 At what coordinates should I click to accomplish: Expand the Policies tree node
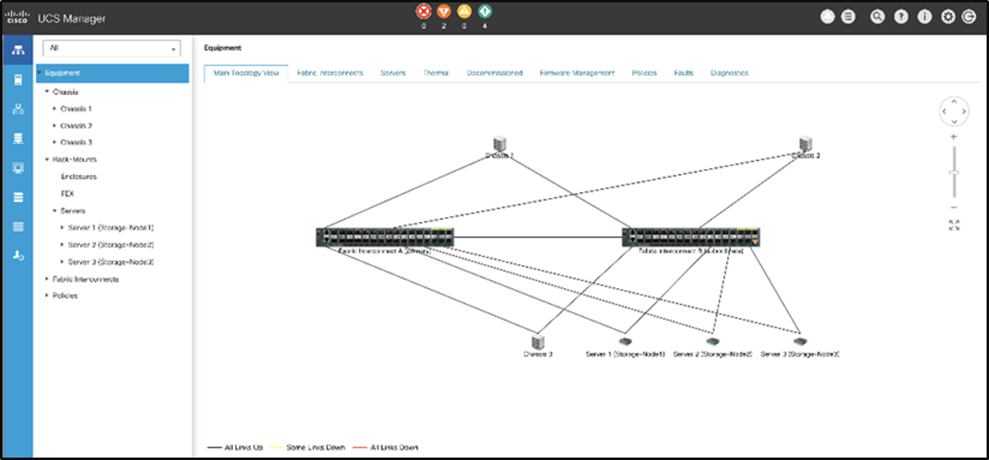[47, 295]
